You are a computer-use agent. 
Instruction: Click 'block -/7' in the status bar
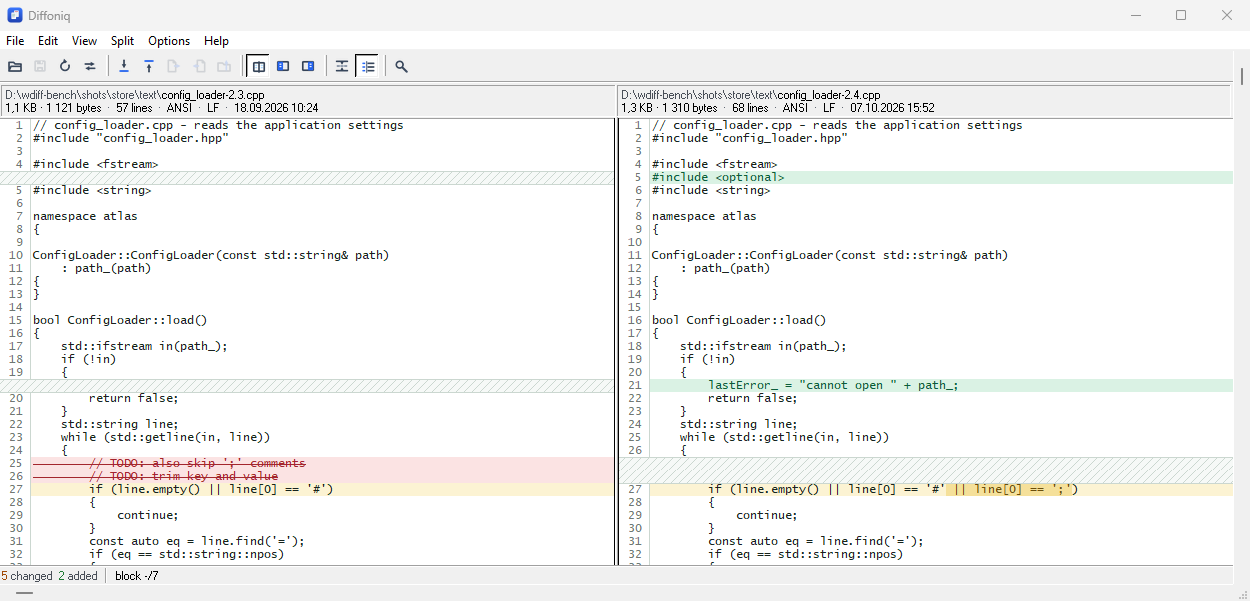[137, 576]
